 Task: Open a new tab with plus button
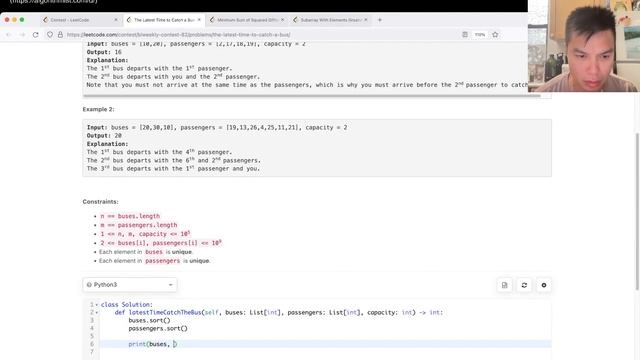(x=380, y=20)
